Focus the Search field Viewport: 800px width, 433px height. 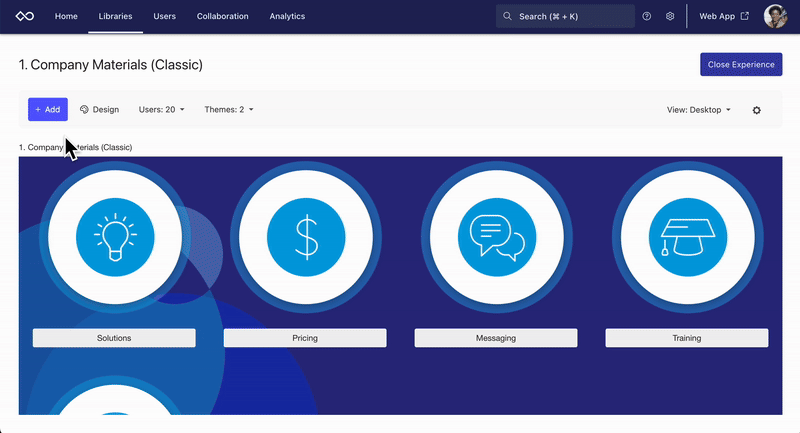565,16
